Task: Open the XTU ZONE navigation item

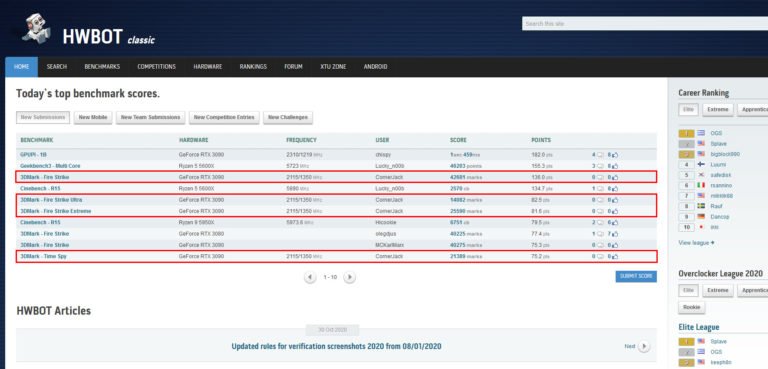Action: (x=333, y=67)
